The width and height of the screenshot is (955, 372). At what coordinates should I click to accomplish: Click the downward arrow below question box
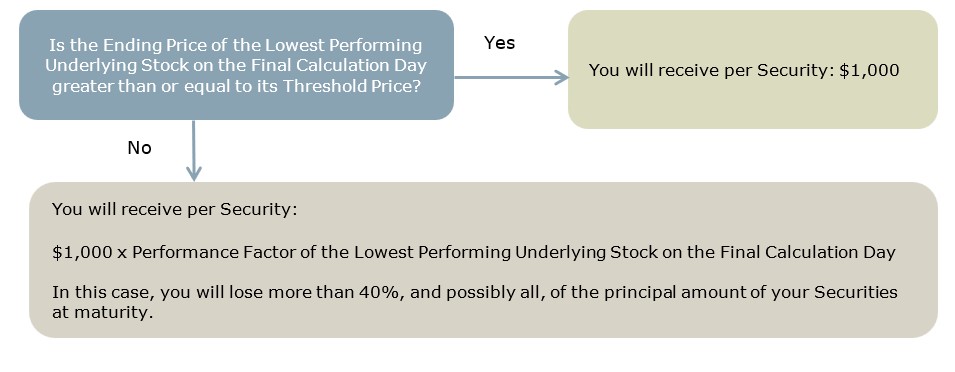click(193, 150)
